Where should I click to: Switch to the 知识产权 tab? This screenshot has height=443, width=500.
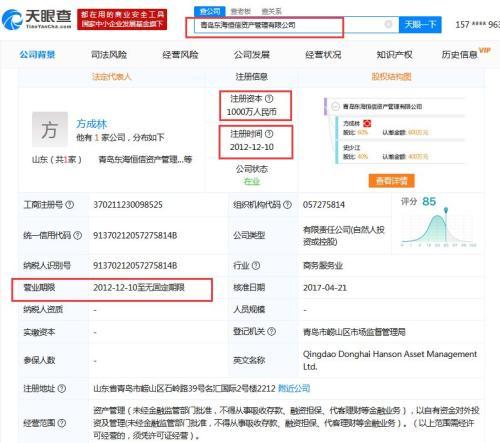click(x=394, y=54)
